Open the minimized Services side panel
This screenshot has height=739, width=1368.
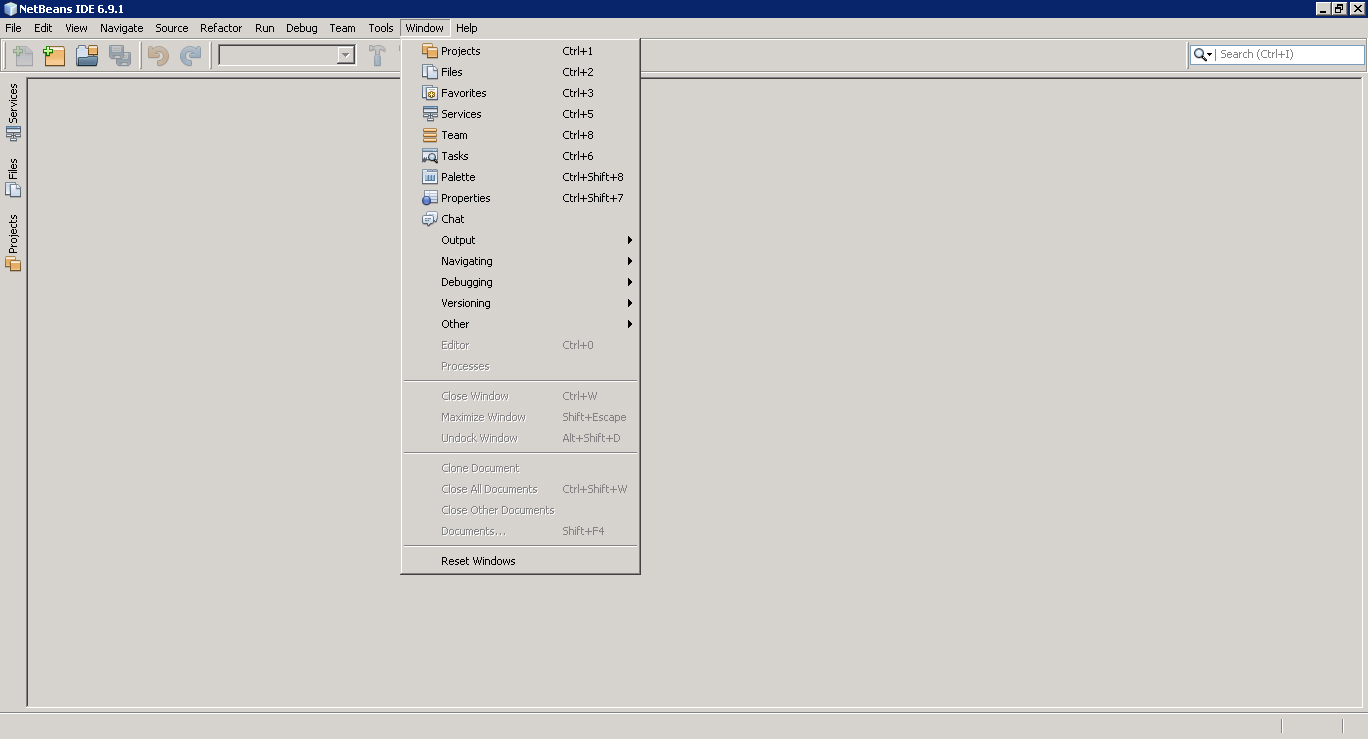[x=13, y=111]
